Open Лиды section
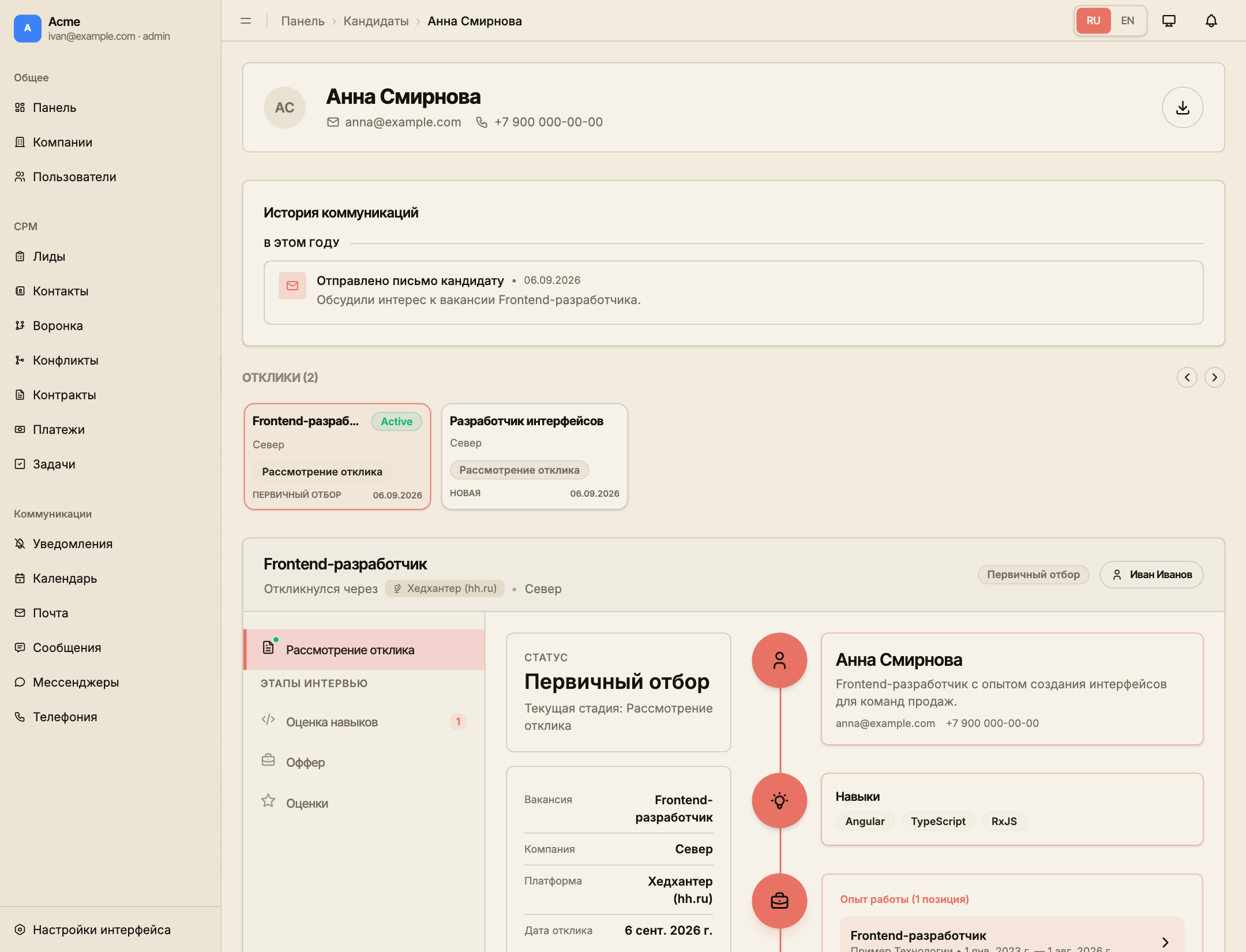Screen dimensions: 1246x952 pos(110,257)
